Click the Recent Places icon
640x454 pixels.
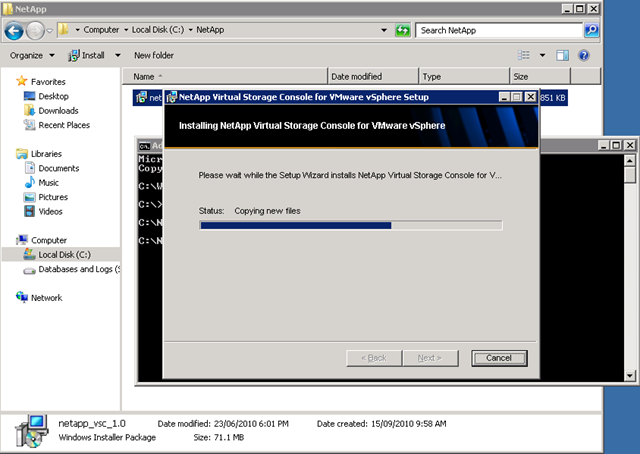29,125
